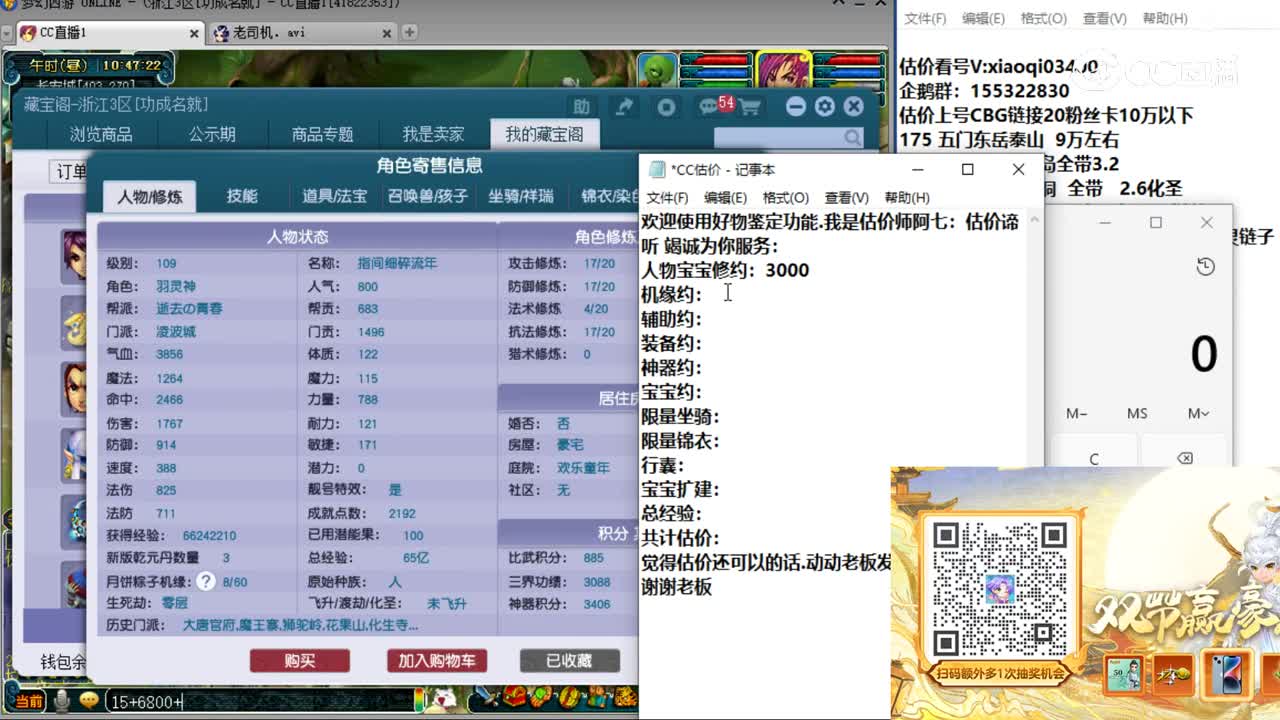
Task: Open 格式(O) menu in background notepad
Action: 1044,18
